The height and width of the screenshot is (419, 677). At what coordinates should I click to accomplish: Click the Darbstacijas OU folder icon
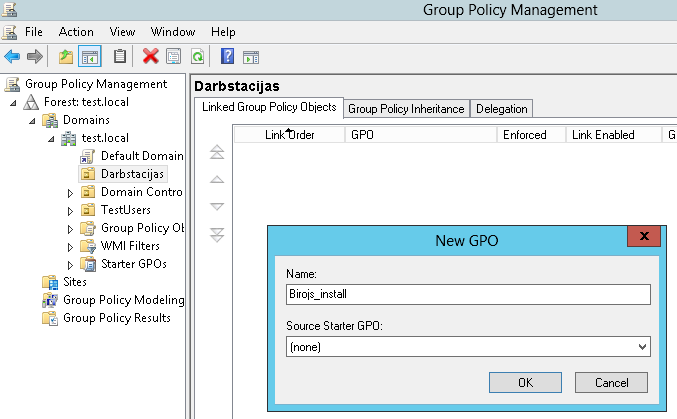[88, 174]
